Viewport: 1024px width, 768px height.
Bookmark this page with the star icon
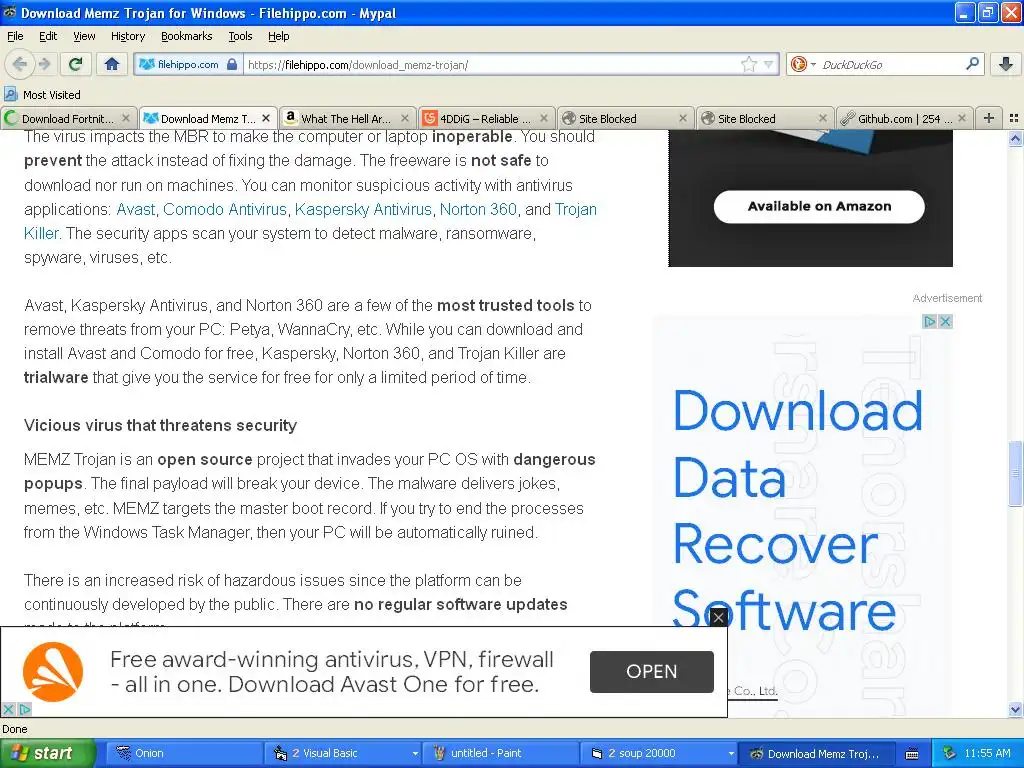click(x=748, y=64)
